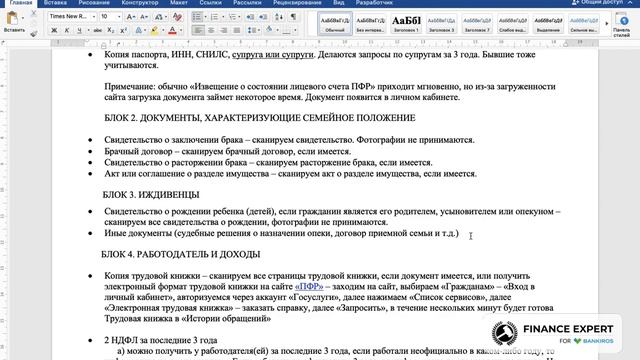The width and height of the screenshot is (640, 360).
Task: Apply subscript X₂ formatting
Action: [x=111, y=30]
